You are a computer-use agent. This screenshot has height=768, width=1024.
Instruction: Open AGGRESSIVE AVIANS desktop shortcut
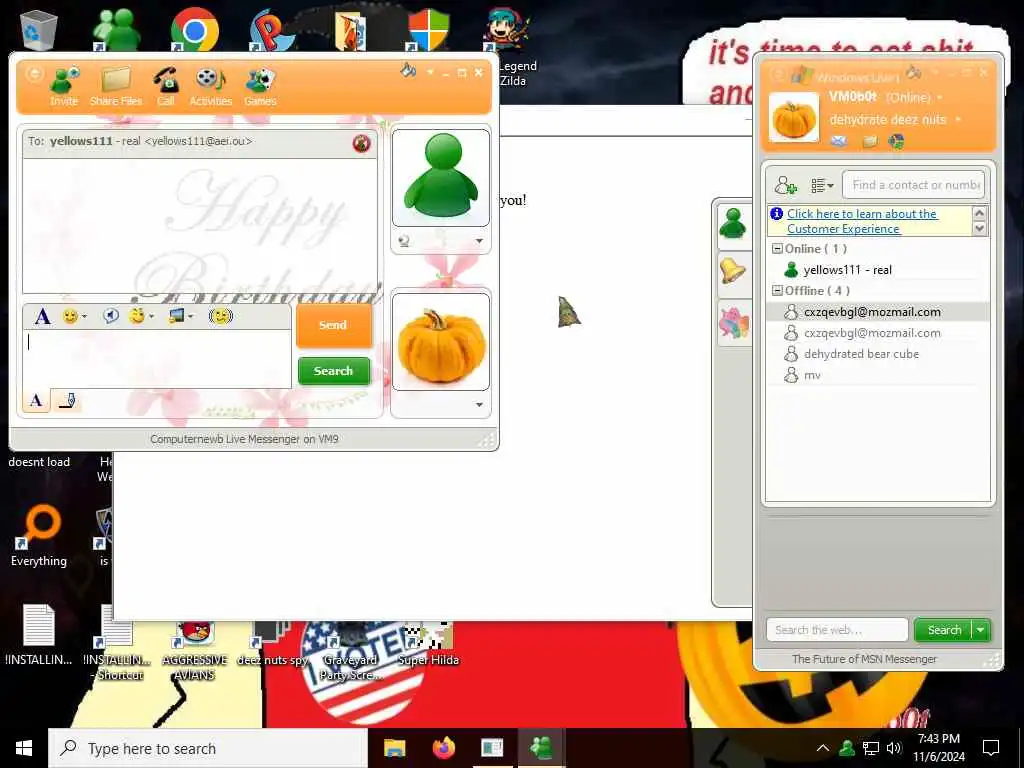tap(195, 650)
